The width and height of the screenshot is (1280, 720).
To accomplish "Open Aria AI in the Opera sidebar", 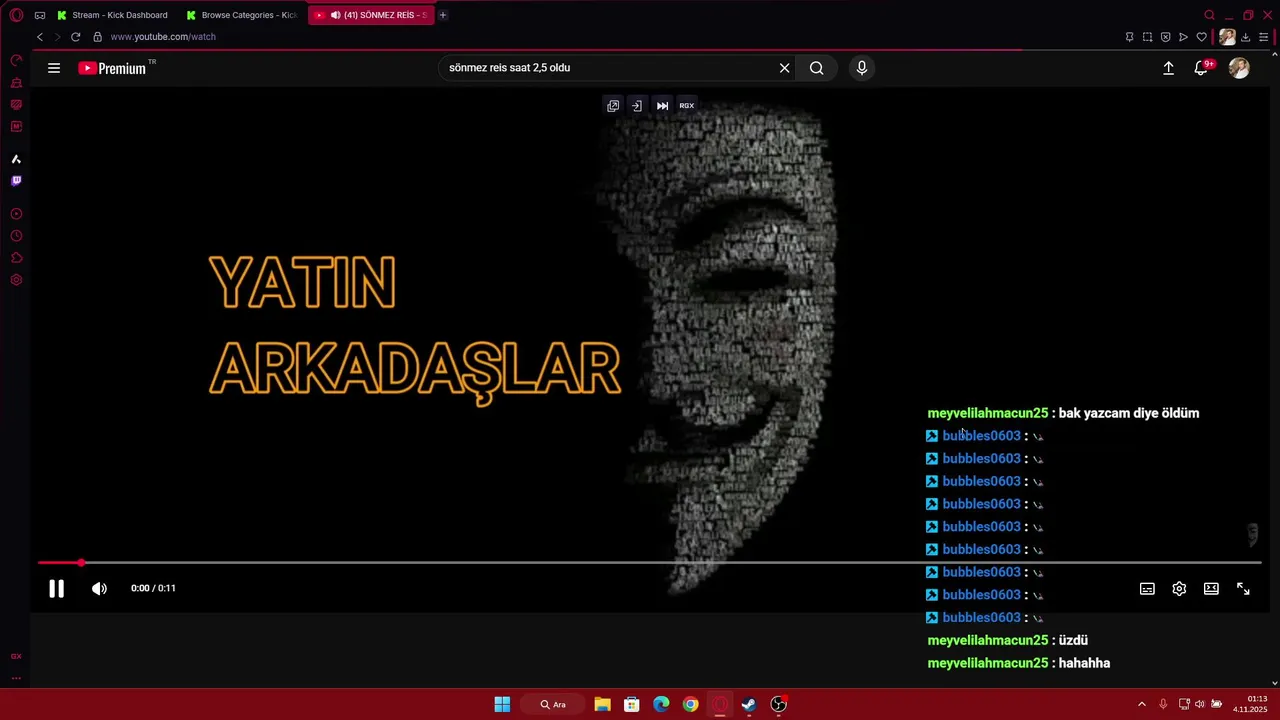I will click(16, 159).
